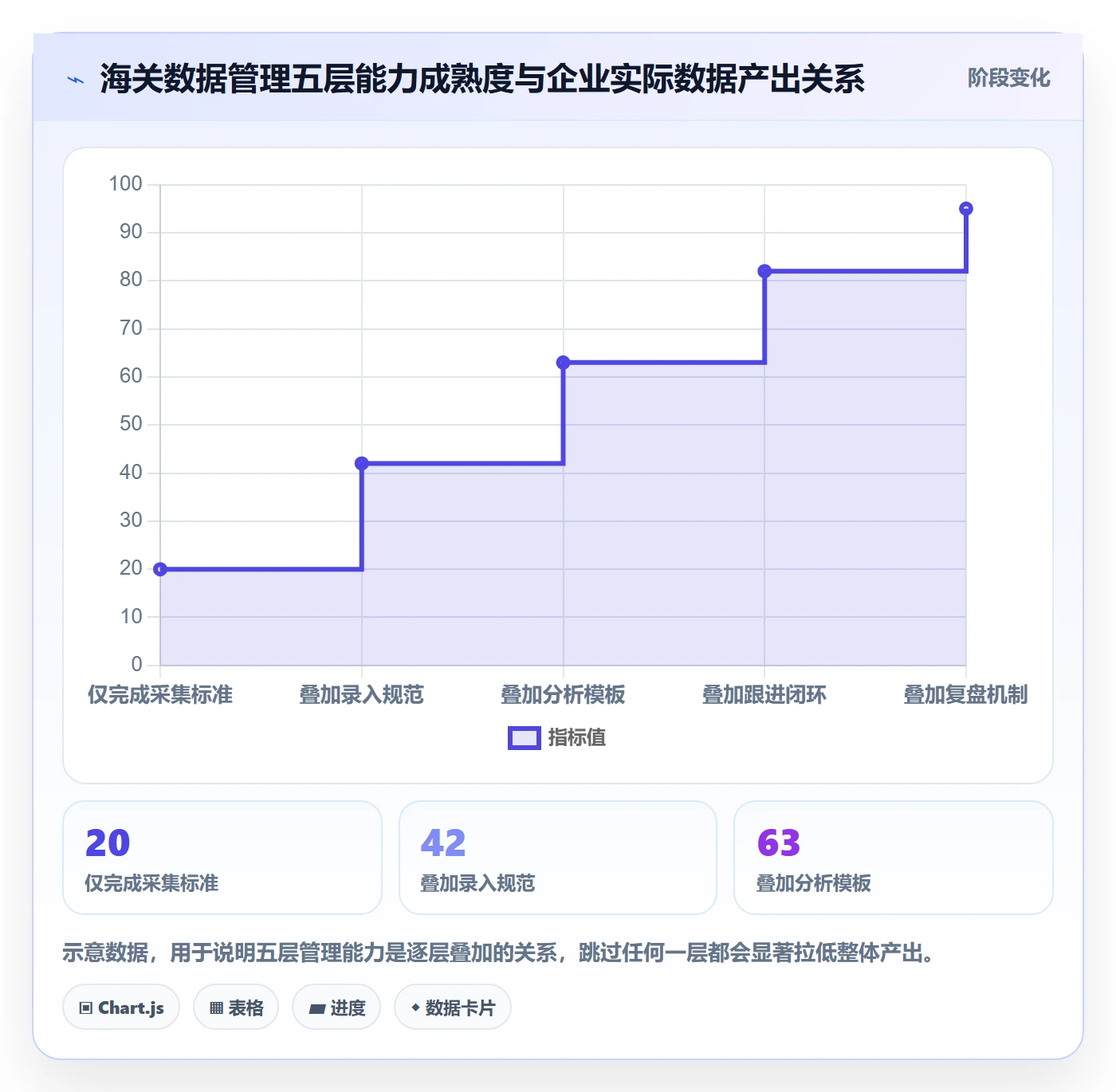Open the data card showing 63
1116x1092 pixels.
[x=894, y=858]
